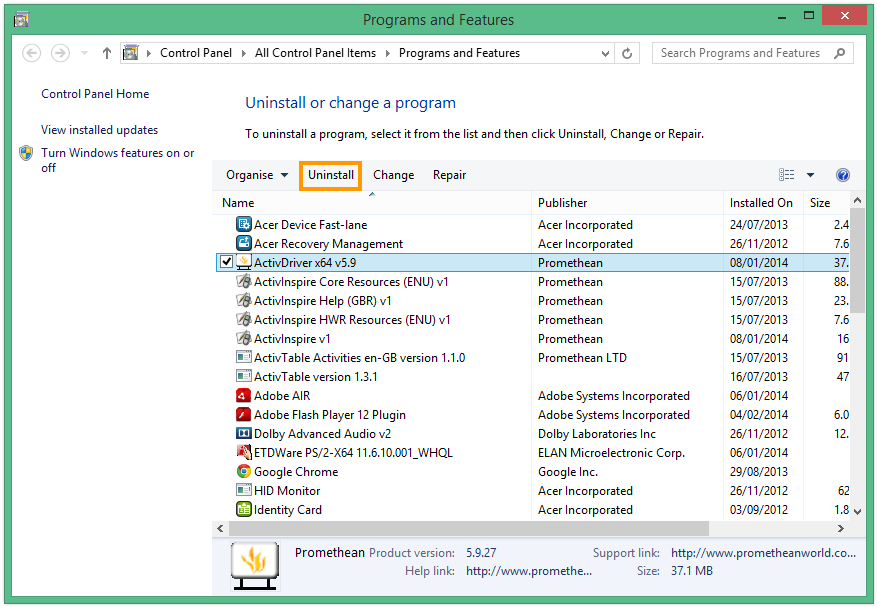
Task: Click the ActivTable version 1.3.1 icon
Action: click(x=243, y=377)
